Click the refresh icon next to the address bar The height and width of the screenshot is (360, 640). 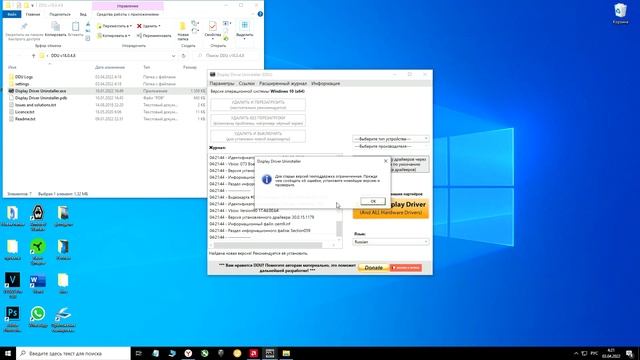click(184, 56)
